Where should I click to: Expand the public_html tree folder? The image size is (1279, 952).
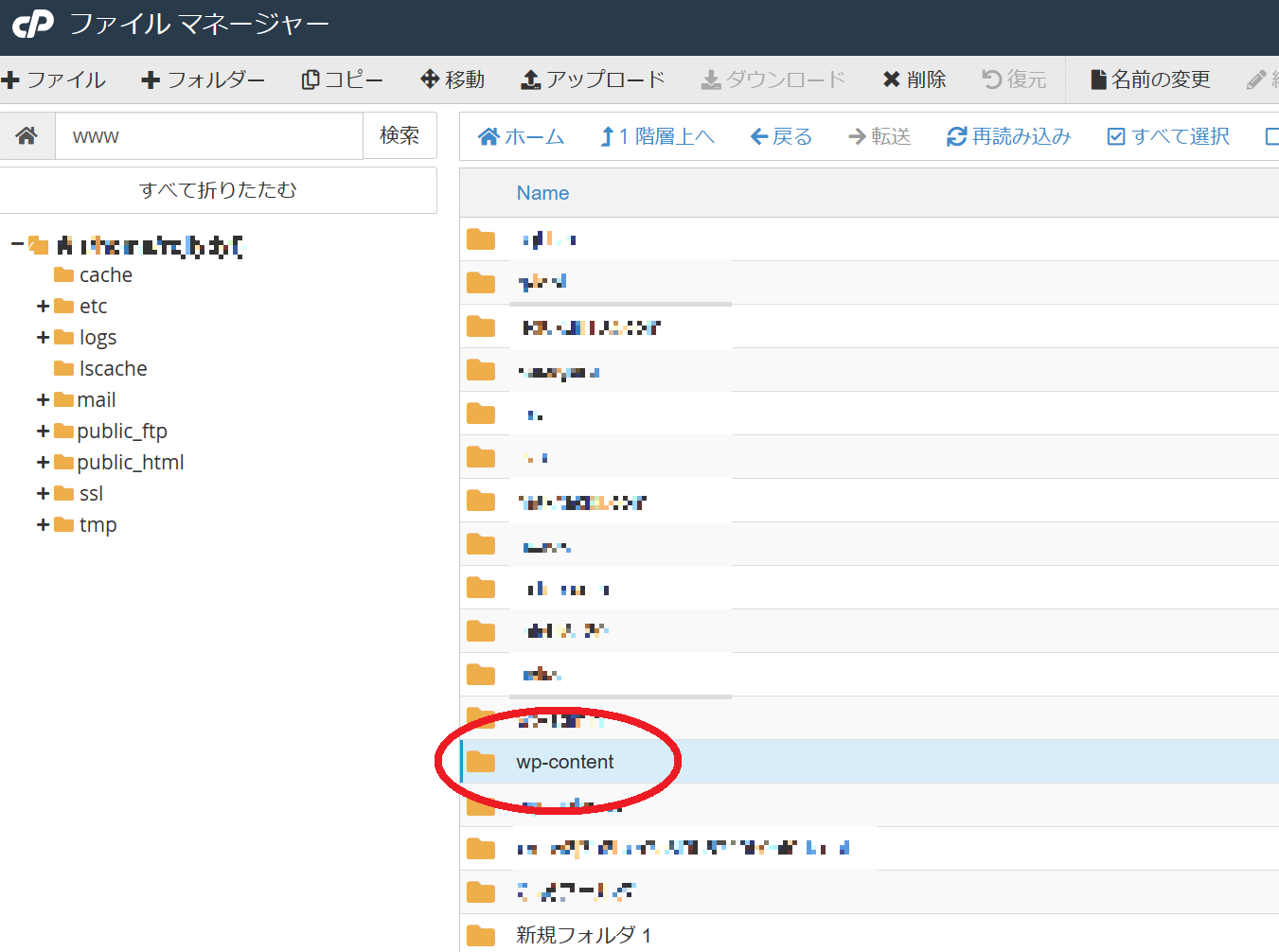coord(43,463)
